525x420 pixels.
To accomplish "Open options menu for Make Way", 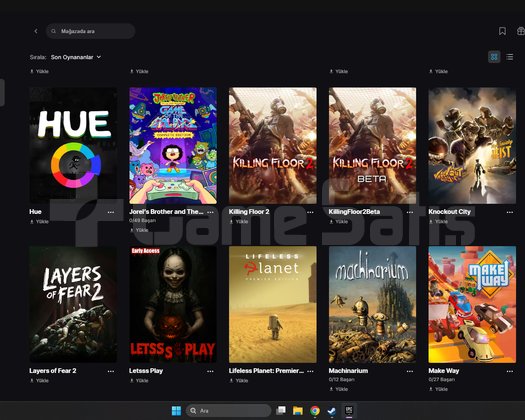I will [x=510, y=371].
